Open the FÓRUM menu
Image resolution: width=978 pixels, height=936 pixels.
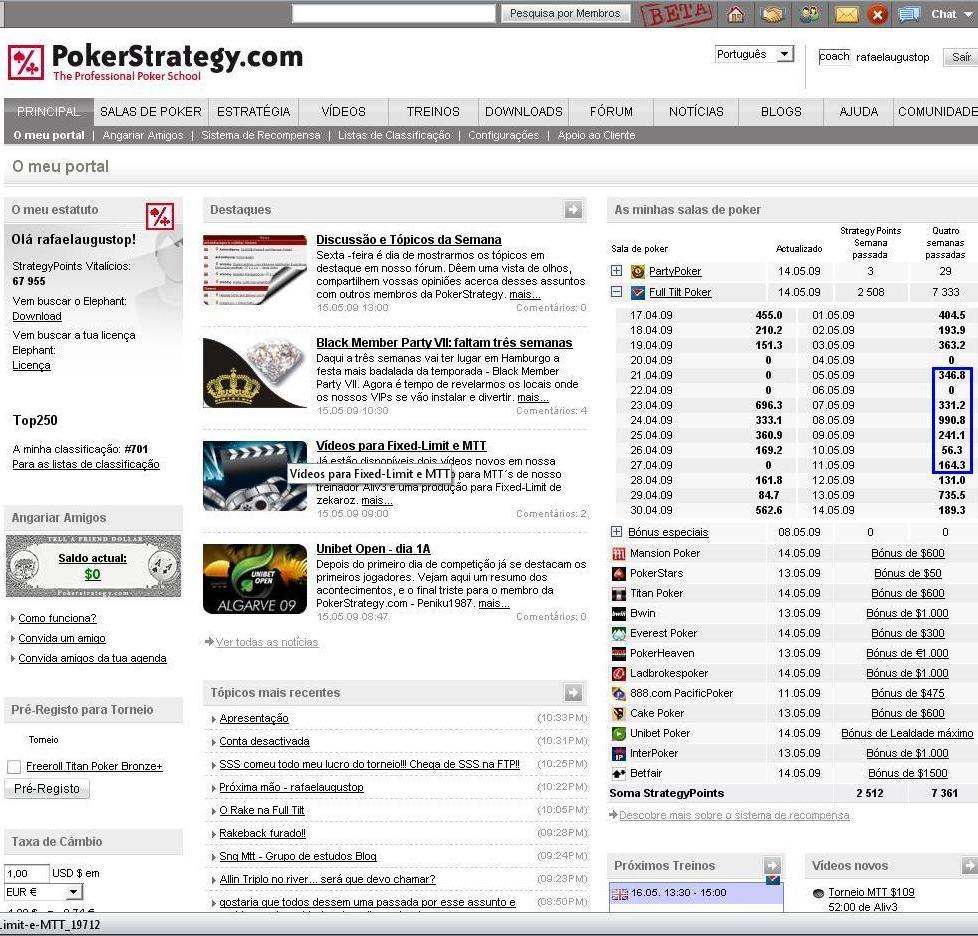pyautogui.click(x=611, y=112)
